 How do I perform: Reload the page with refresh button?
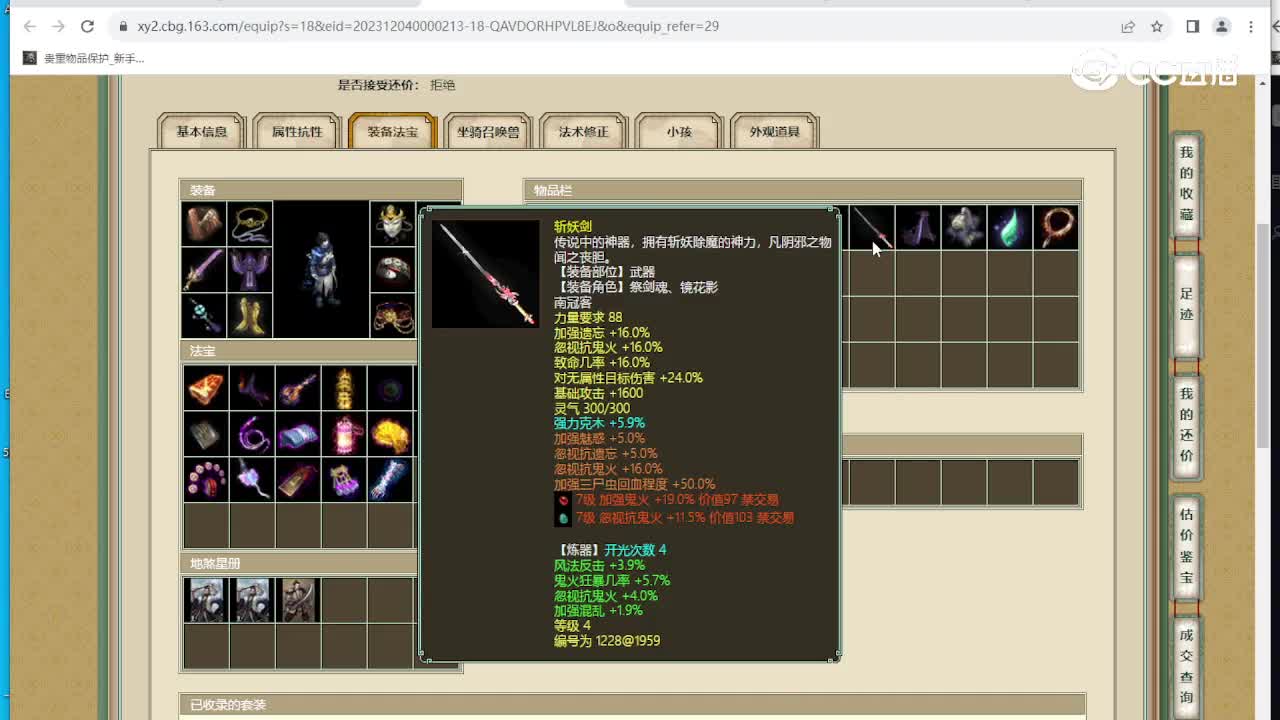pos(87,27)
